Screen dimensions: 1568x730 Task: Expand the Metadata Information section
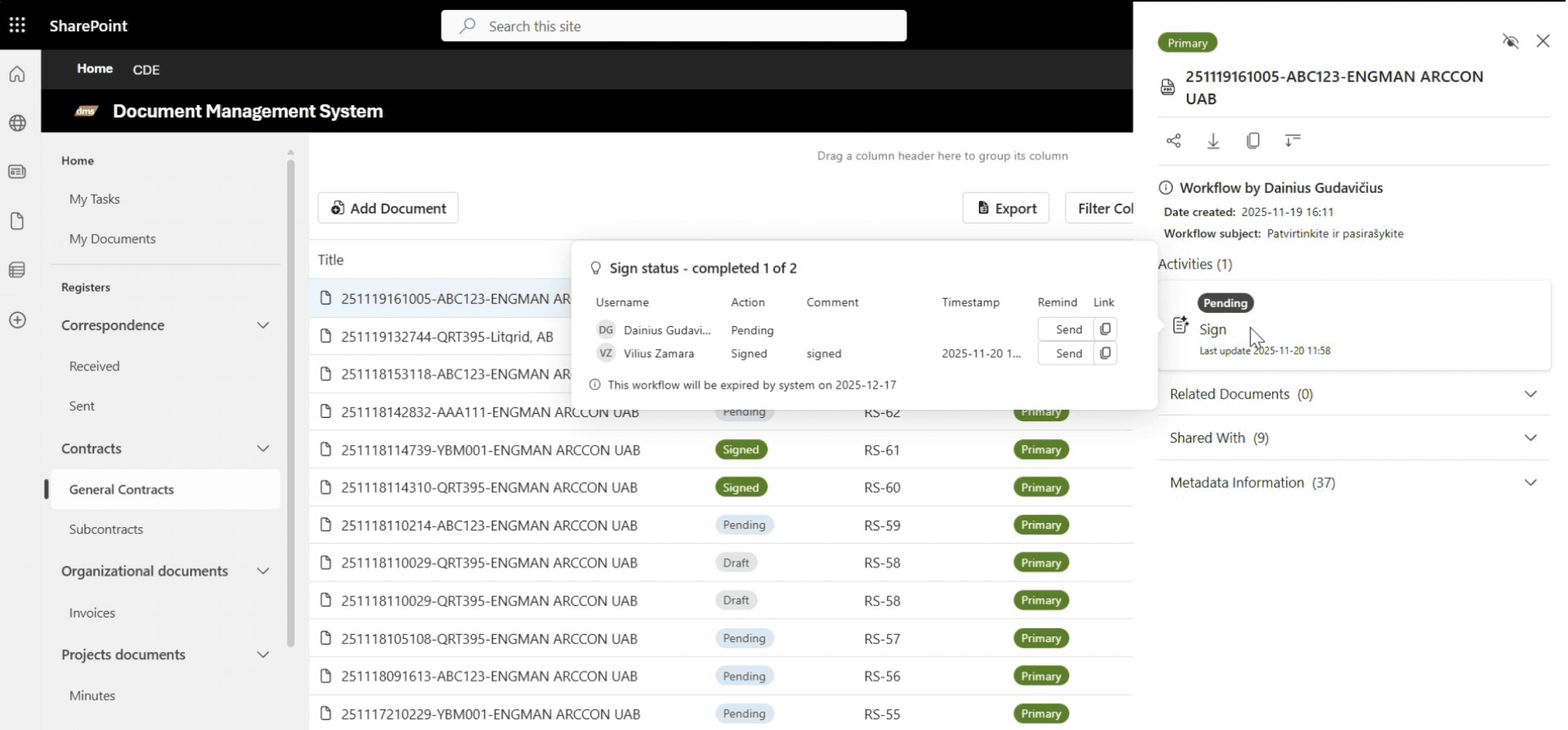coord(1530,482)
